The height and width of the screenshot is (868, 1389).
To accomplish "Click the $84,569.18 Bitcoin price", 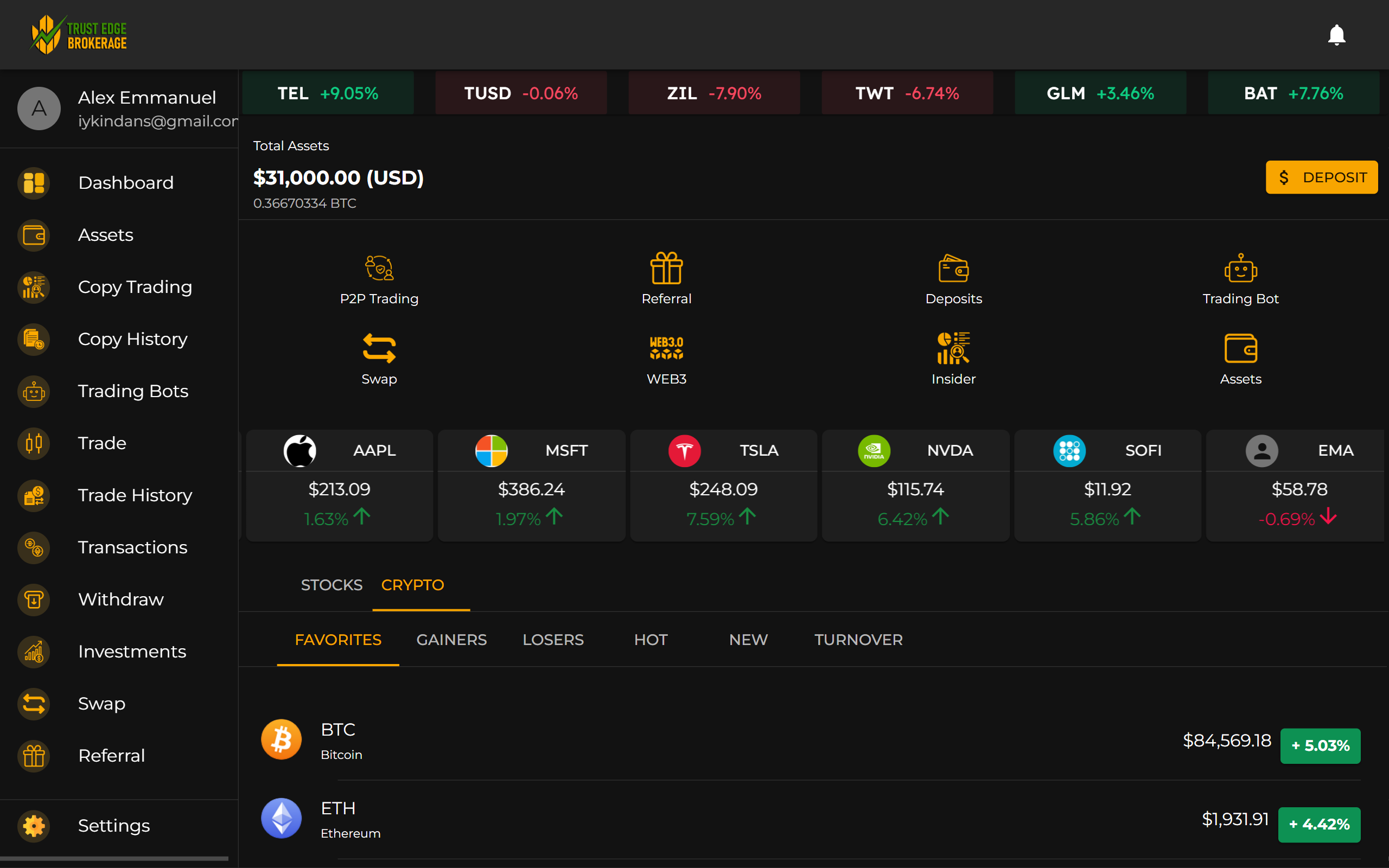I will point(1227,741).
